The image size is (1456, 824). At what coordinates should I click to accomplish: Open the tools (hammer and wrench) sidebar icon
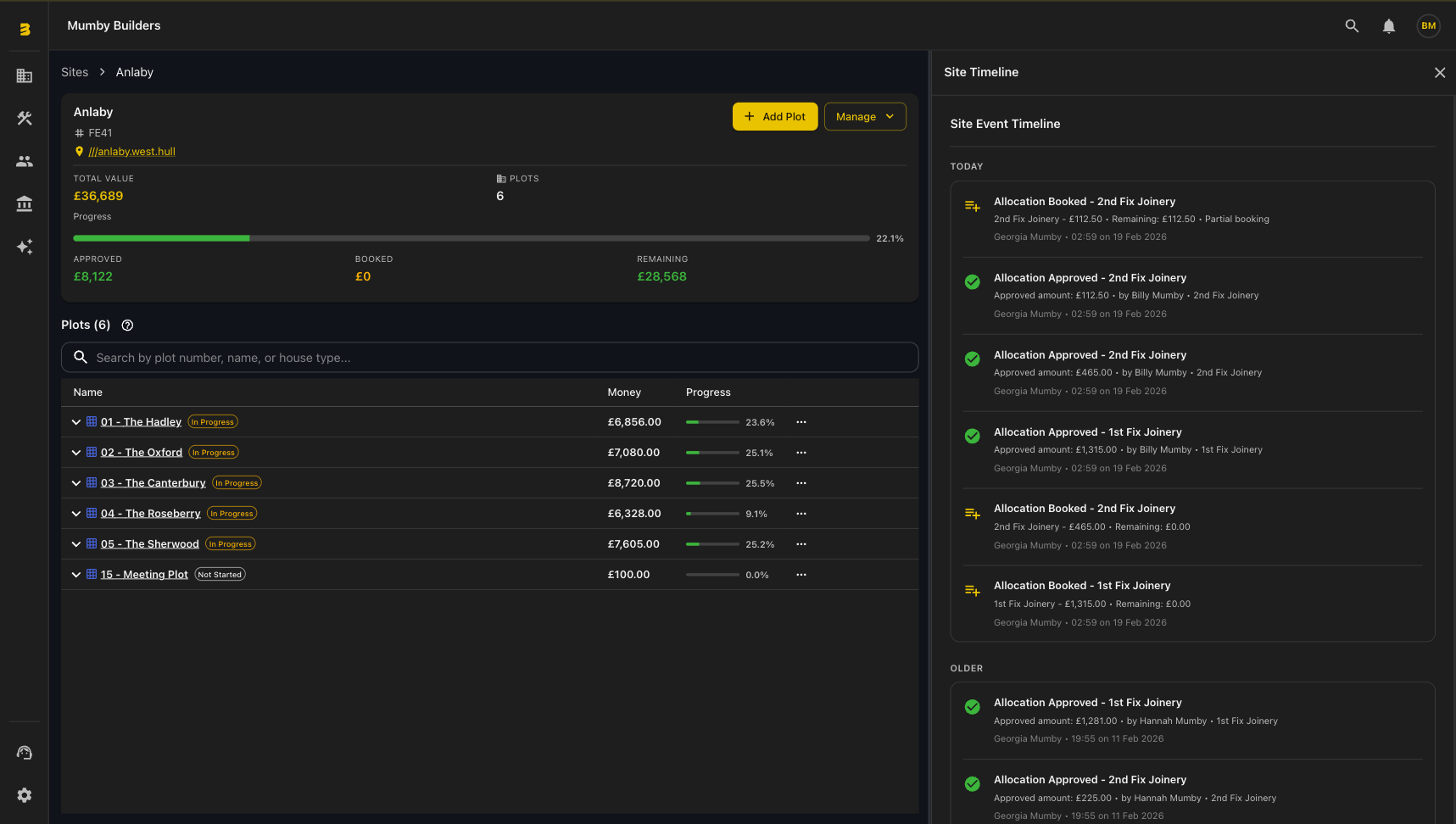25,119
